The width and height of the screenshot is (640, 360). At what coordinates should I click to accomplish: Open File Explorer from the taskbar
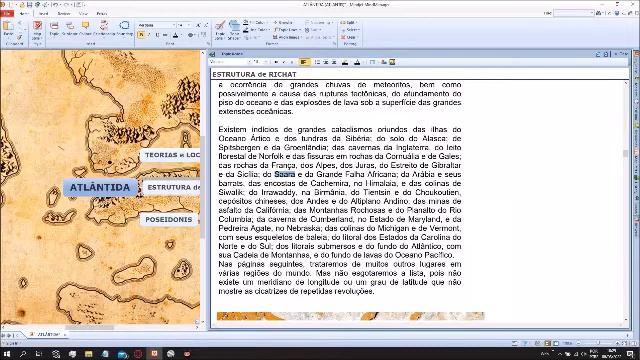[89, 354]
